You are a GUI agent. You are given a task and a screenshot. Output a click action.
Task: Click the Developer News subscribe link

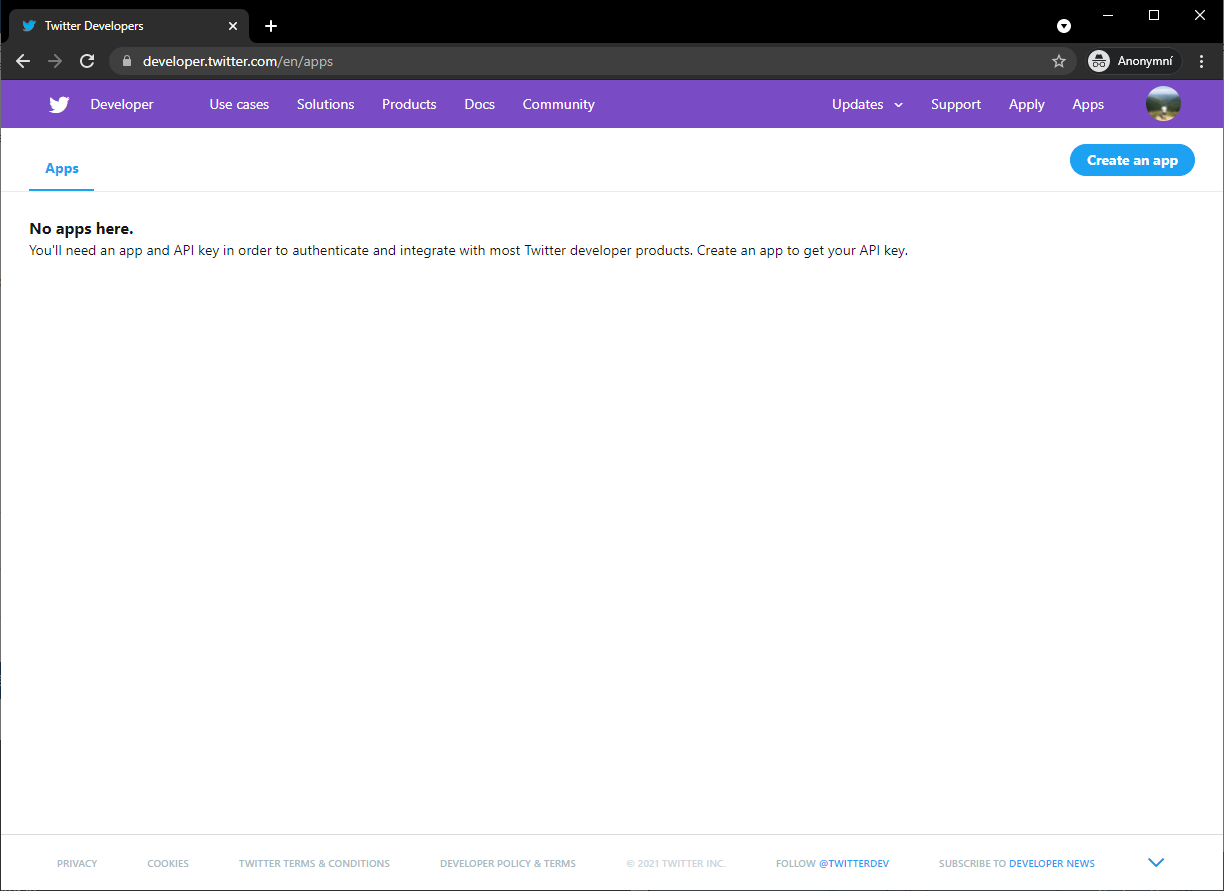(1052, 863)
